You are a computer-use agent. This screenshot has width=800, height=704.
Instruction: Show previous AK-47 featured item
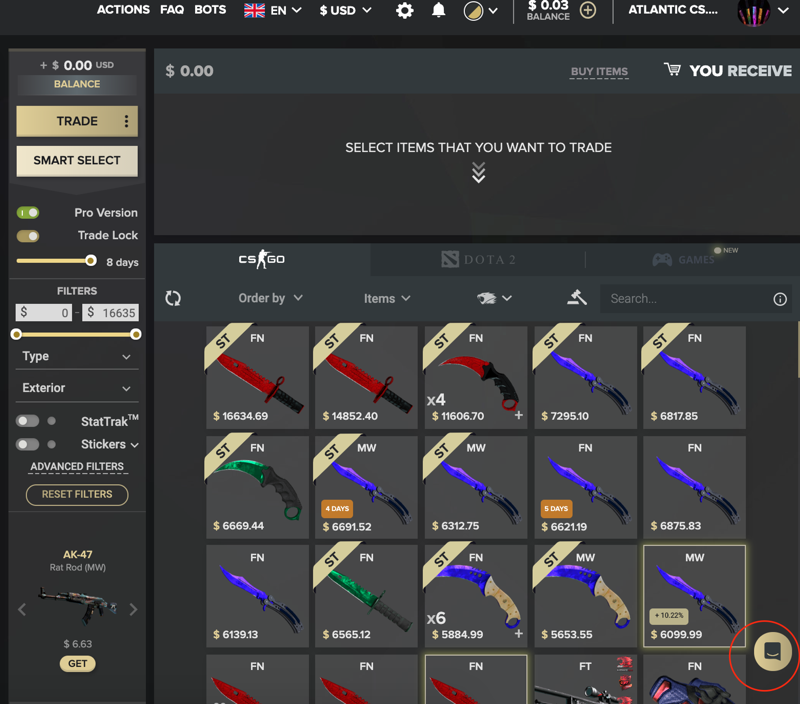(22, 609)
